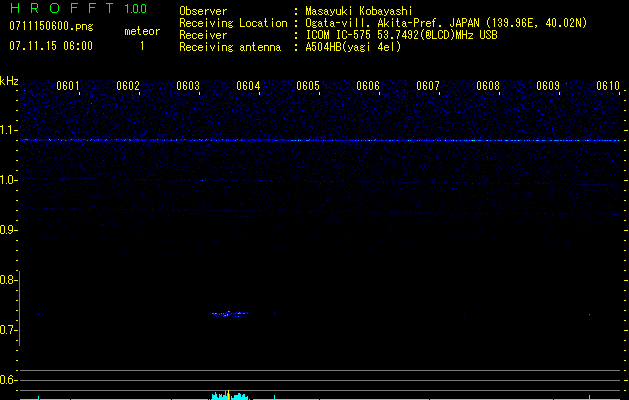Click the A504HB antenna description

(x=354, y=47)
